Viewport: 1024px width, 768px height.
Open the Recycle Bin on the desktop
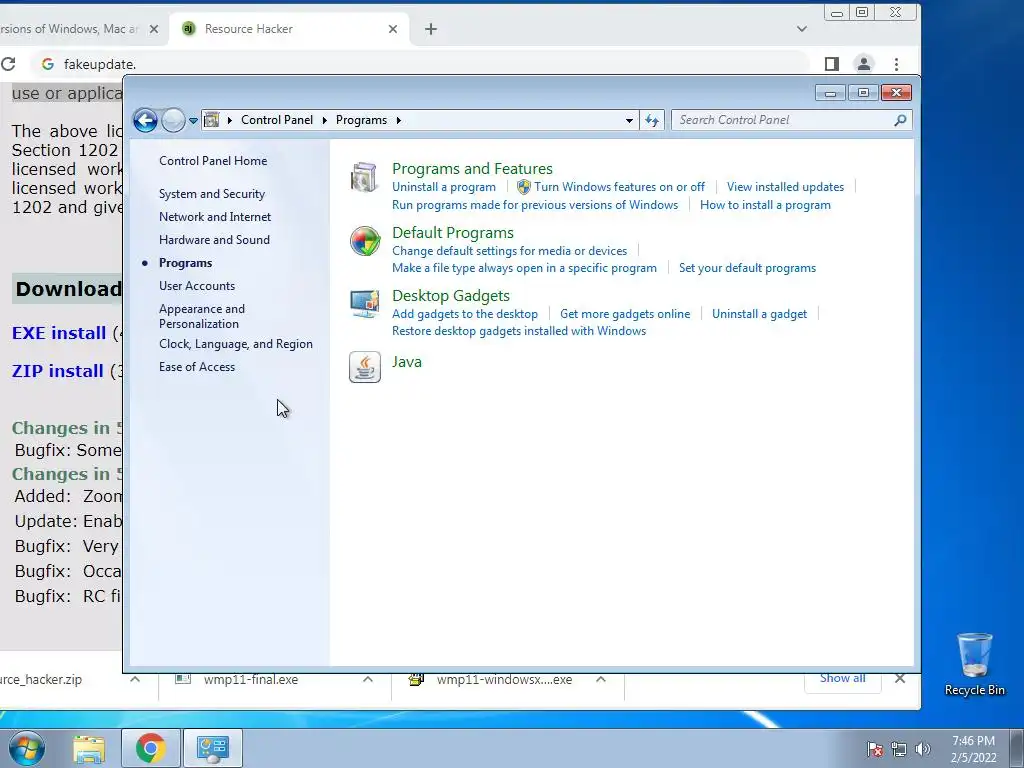click(x=975, y=664)
